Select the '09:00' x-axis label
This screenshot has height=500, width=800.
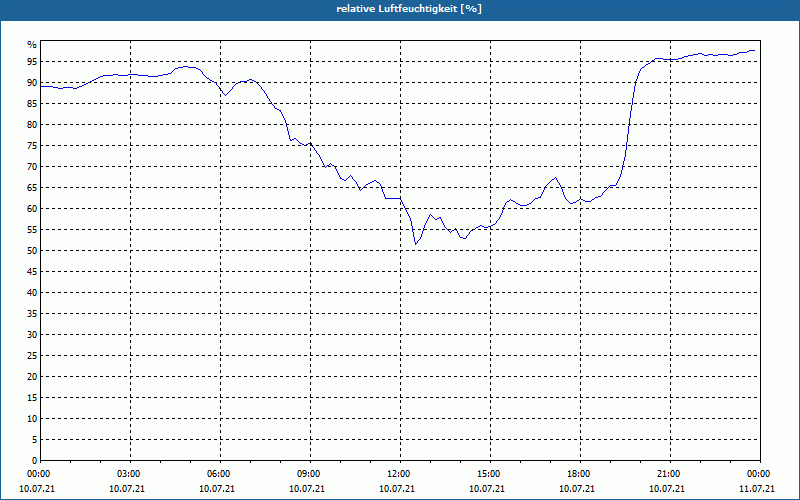308,474
